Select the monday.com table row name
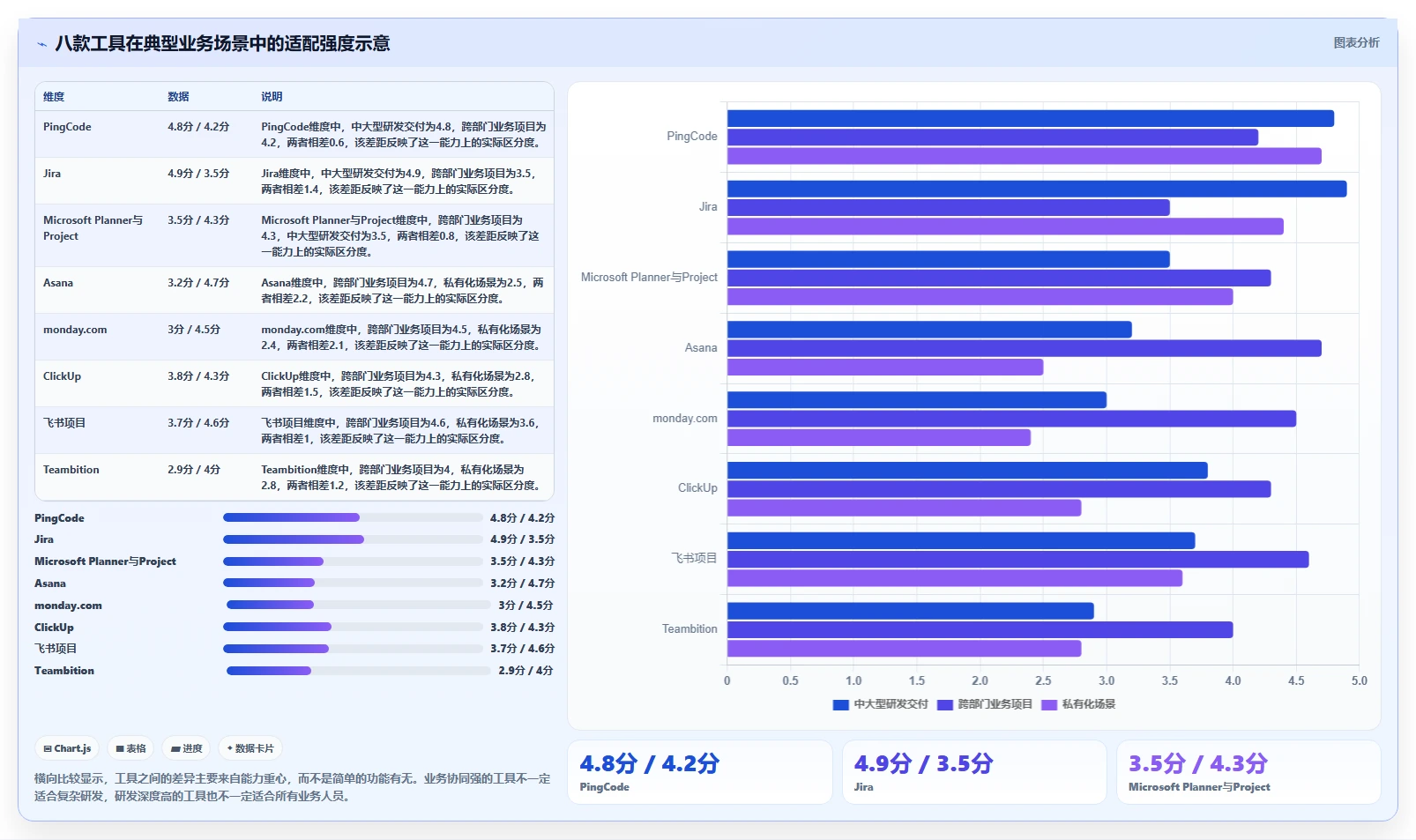 (x=75, y=330)
